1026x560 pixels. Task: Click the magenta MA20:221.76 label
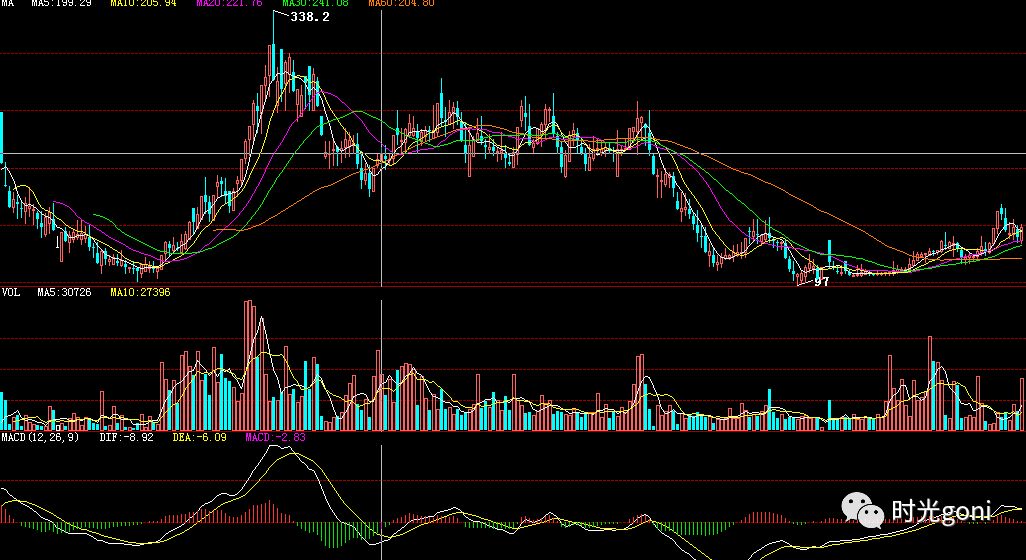(229, 4)
